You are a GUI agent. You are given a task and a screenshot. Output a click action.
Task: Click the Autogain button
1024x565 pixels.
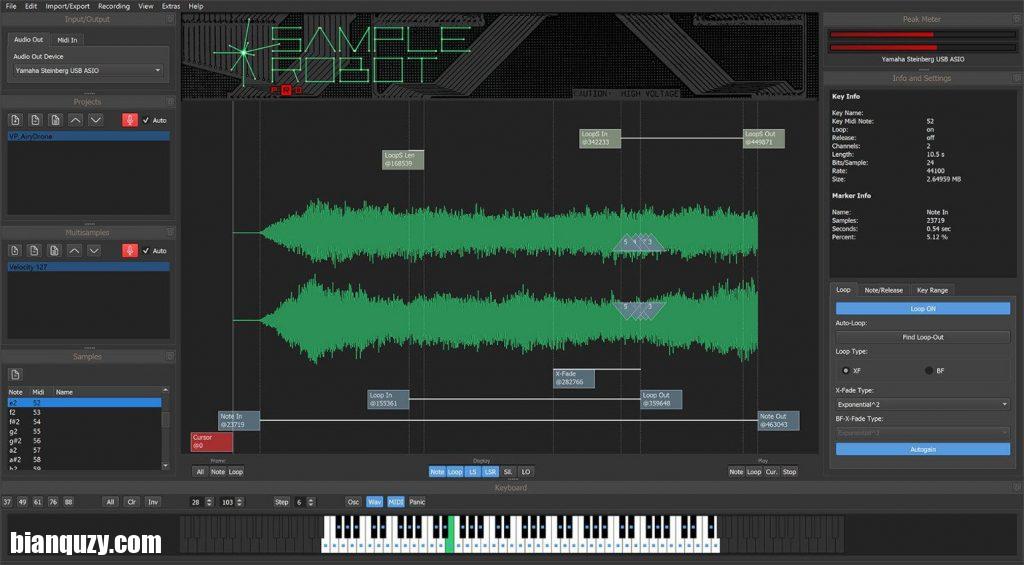[x=923, y=449]
